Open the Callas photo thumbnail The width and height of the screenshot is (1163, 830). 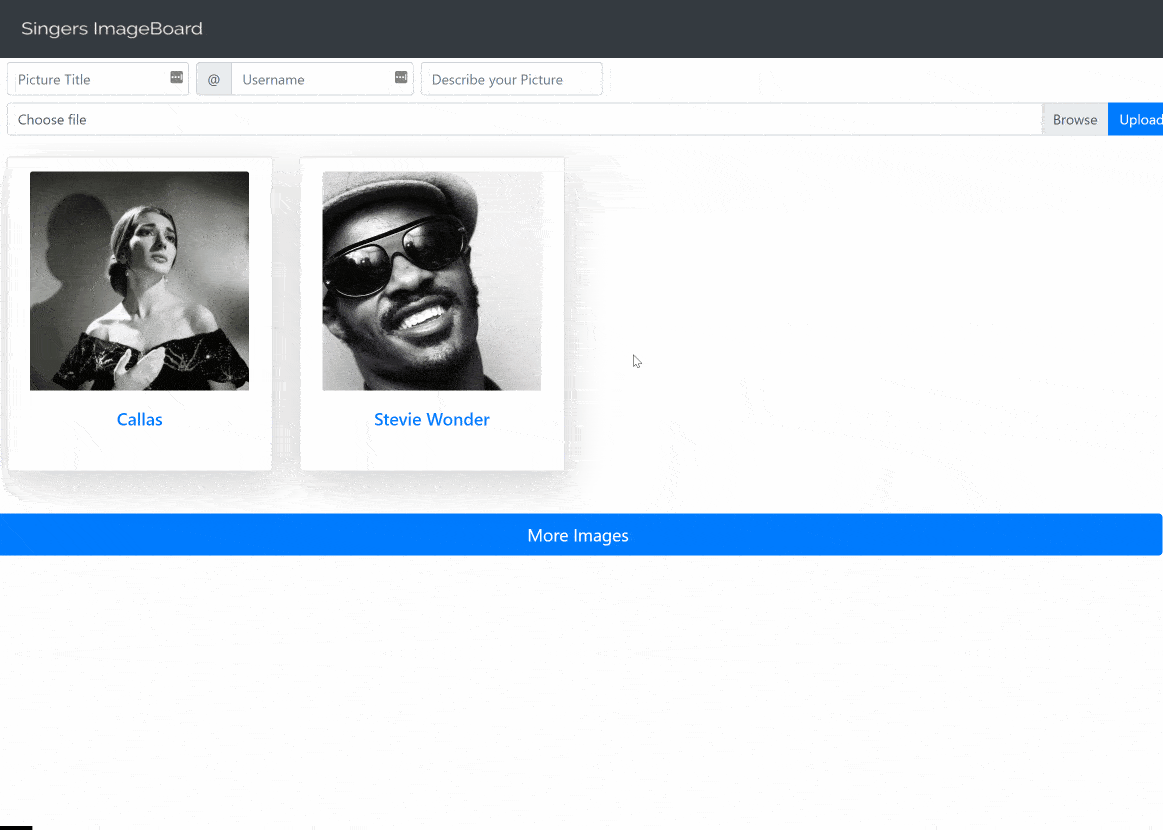[x=139, y=281]
